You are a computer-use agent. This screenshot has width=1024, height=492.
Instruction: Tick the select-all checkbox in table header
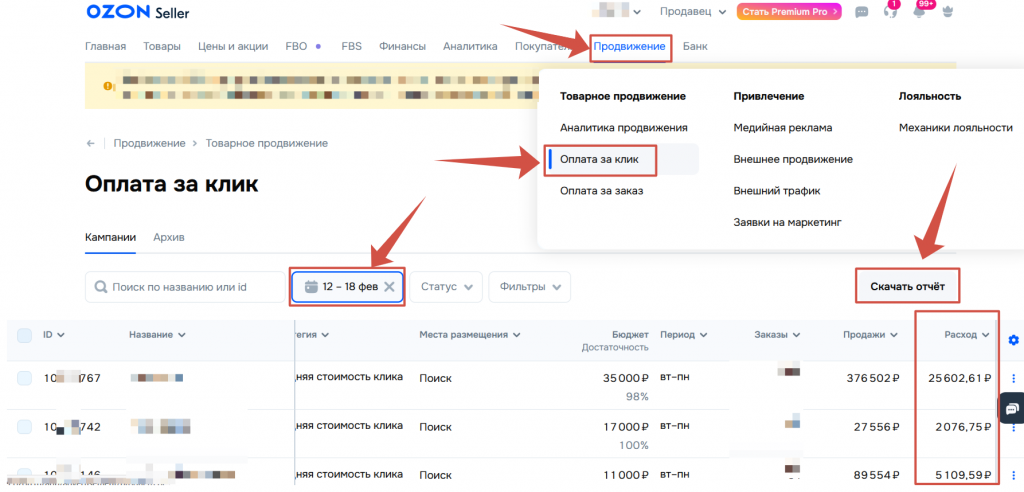click(25, 335)
